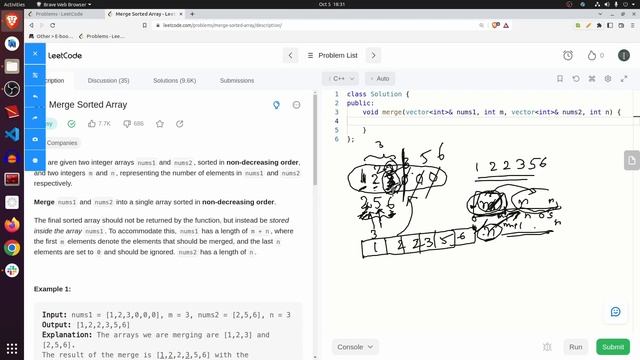Open the feedback smiley chat button

tap(616, 312)
